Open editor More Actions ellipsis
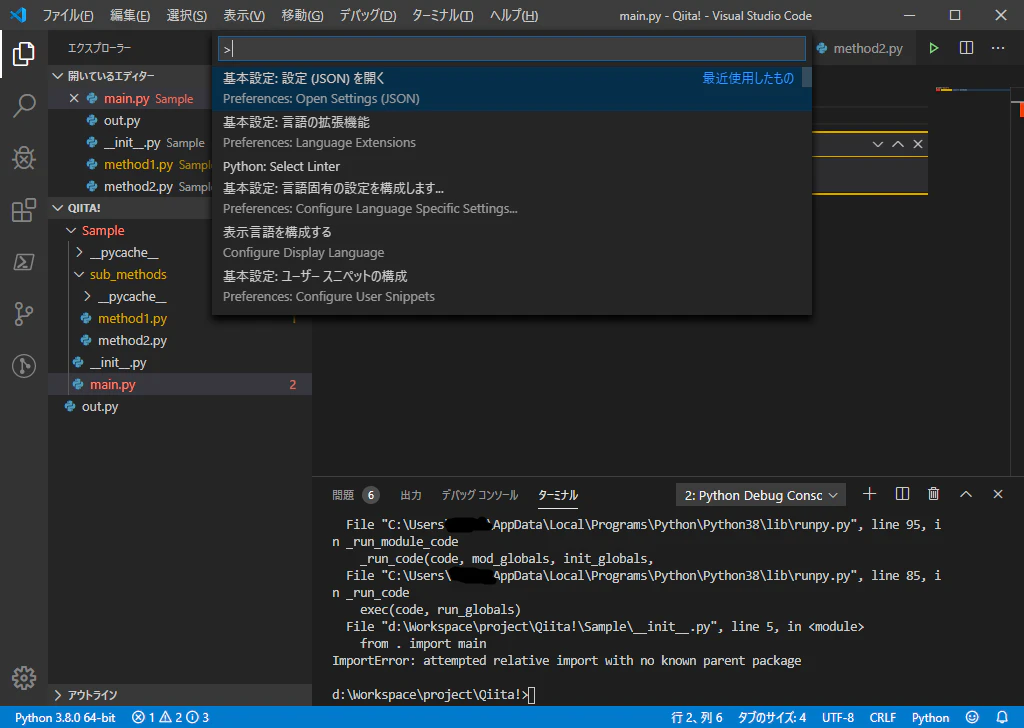 (998, 48)
